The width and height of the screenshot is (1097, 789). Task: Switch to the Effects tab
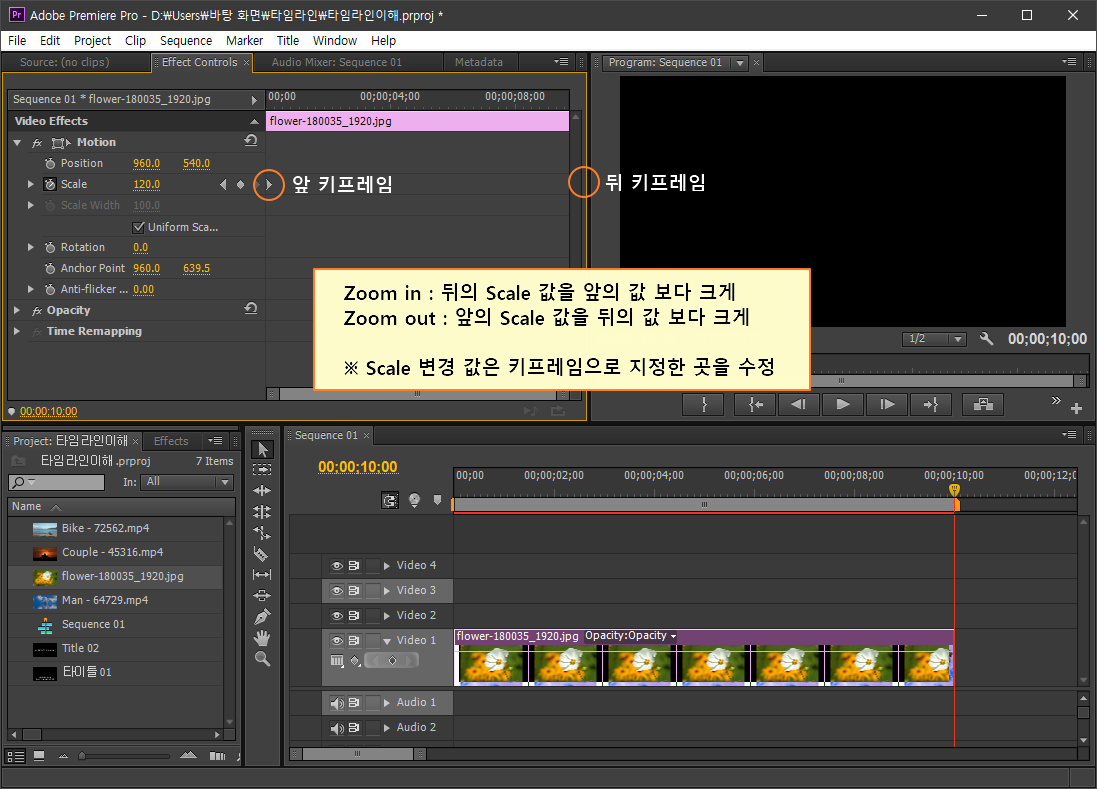click(171, 441)
